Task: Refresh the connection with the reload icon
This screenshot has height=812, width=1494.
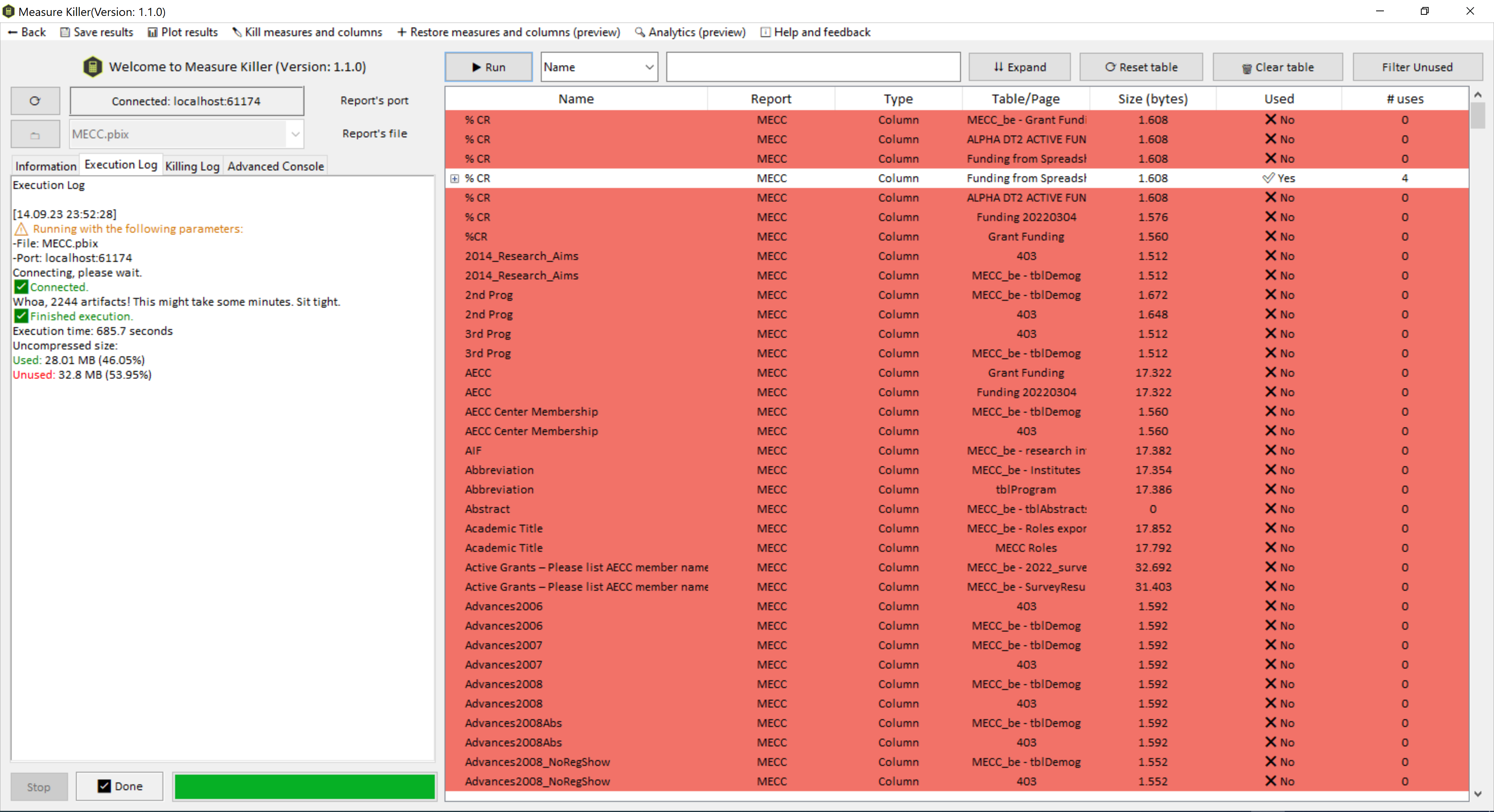Action: [x=34, y=100]
